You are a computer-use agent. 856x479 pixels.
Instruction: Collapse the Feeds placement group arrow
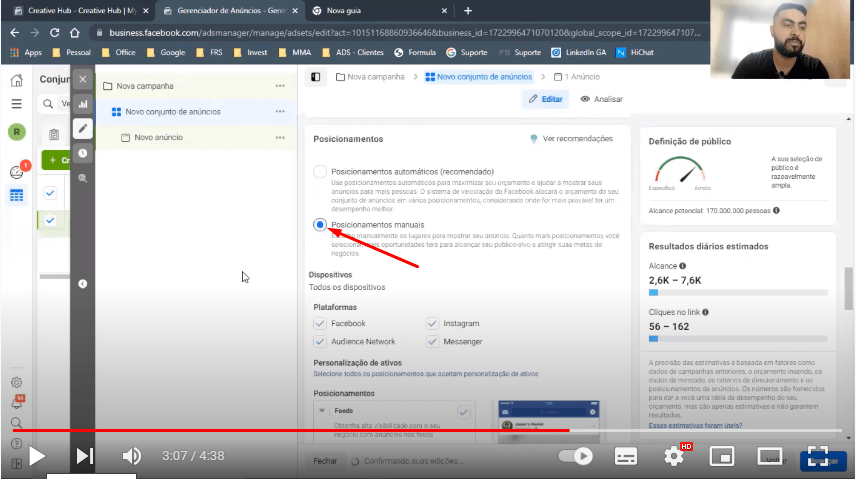(x=322, y=411)
